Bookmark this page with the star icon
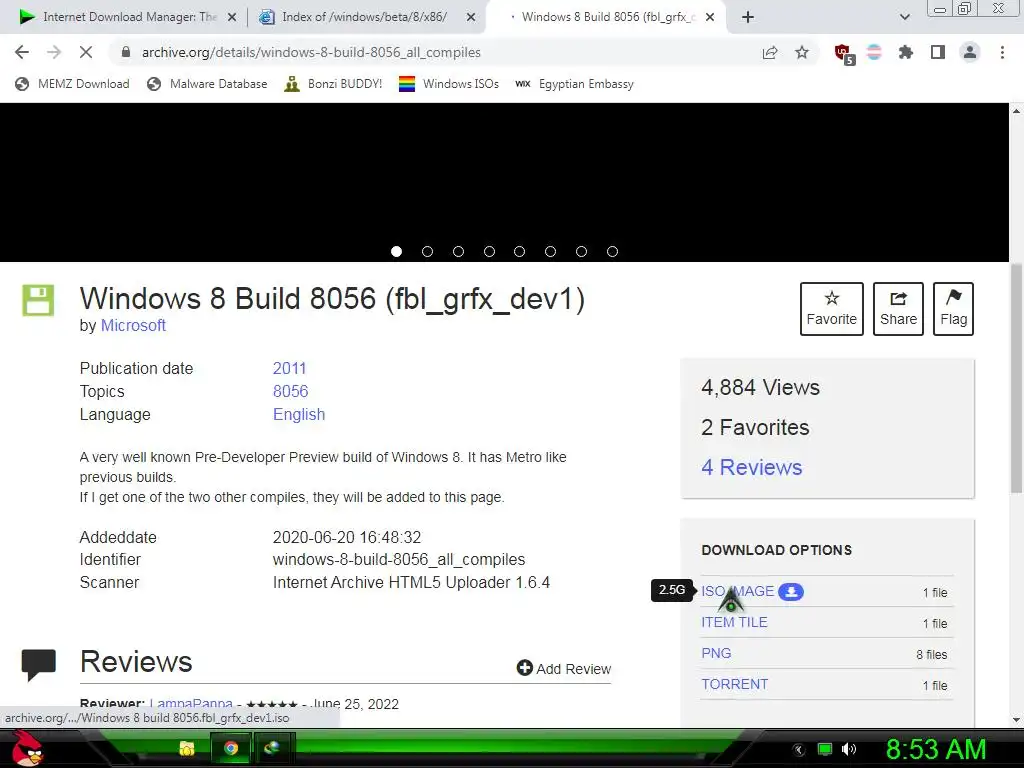Viewport: 1024px width, 768px height. [802, 52]
